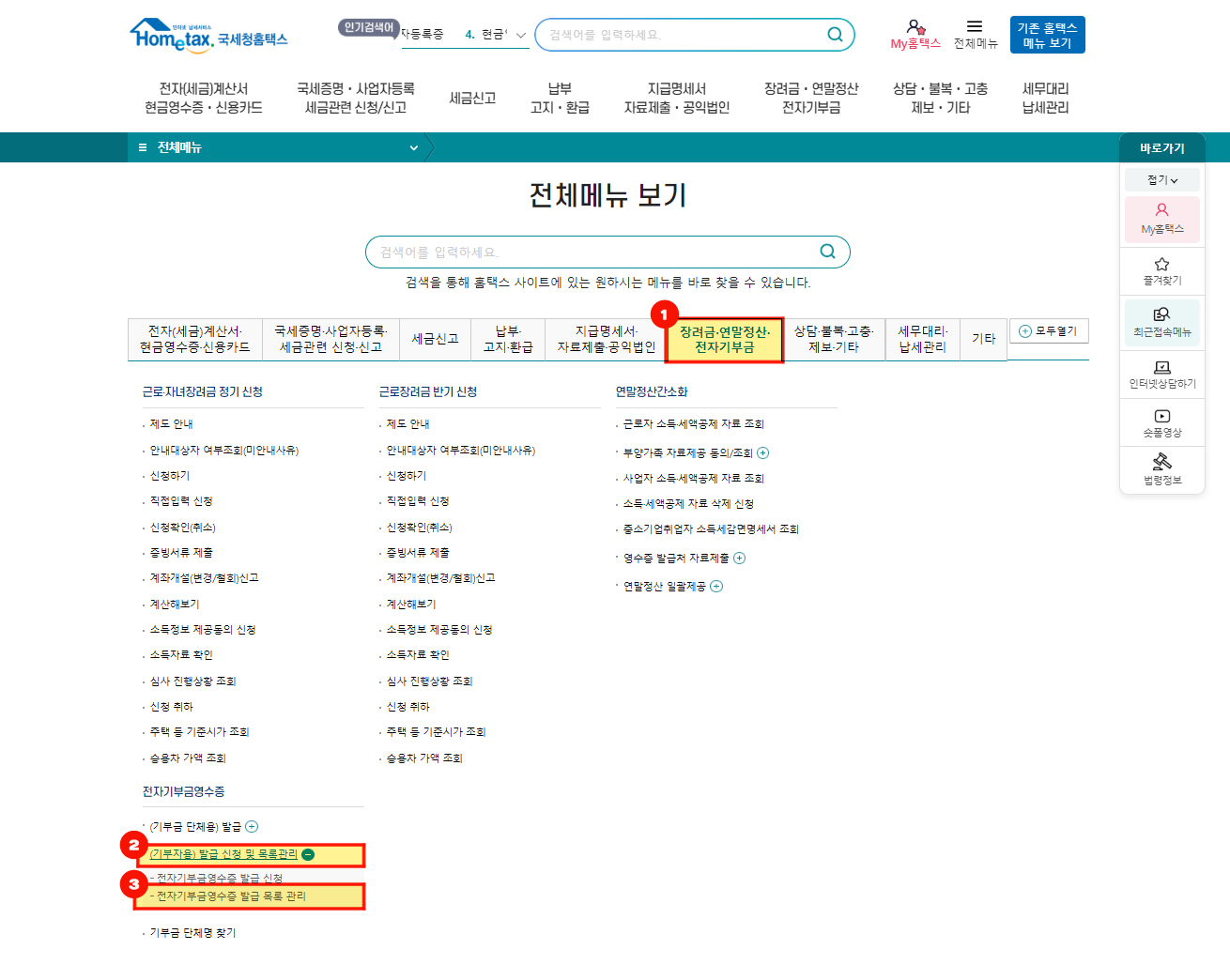The image size is (1230, 980).
Task: Expand 부양가족 자료제공 동의/조회 plus icon
Action: 763,453
